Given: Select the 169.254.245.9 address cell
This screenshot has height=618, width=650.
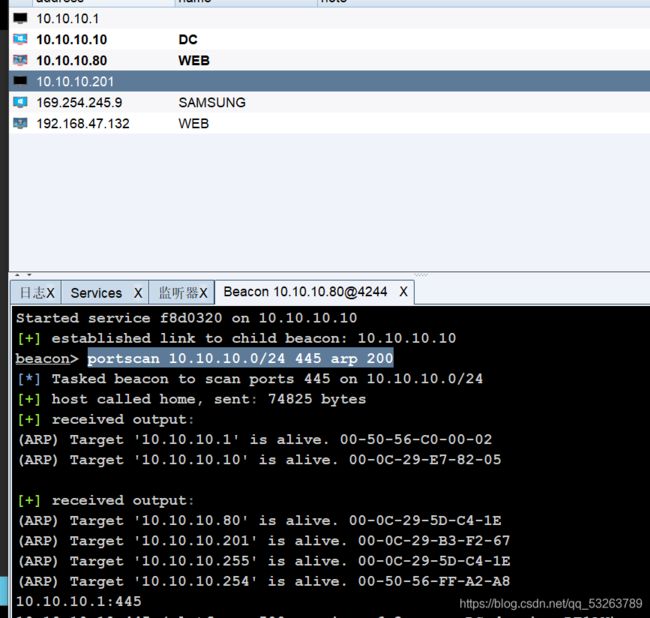Looking at the screenshot, I should pos(79,102).
